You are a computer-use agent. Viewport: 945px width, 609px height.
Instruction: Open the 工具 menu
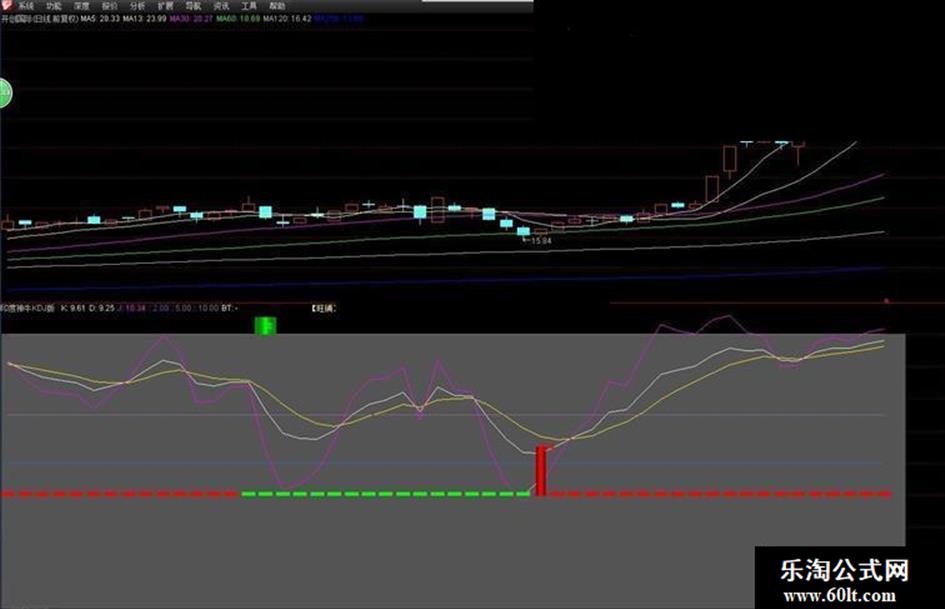(x=249, y=6)
